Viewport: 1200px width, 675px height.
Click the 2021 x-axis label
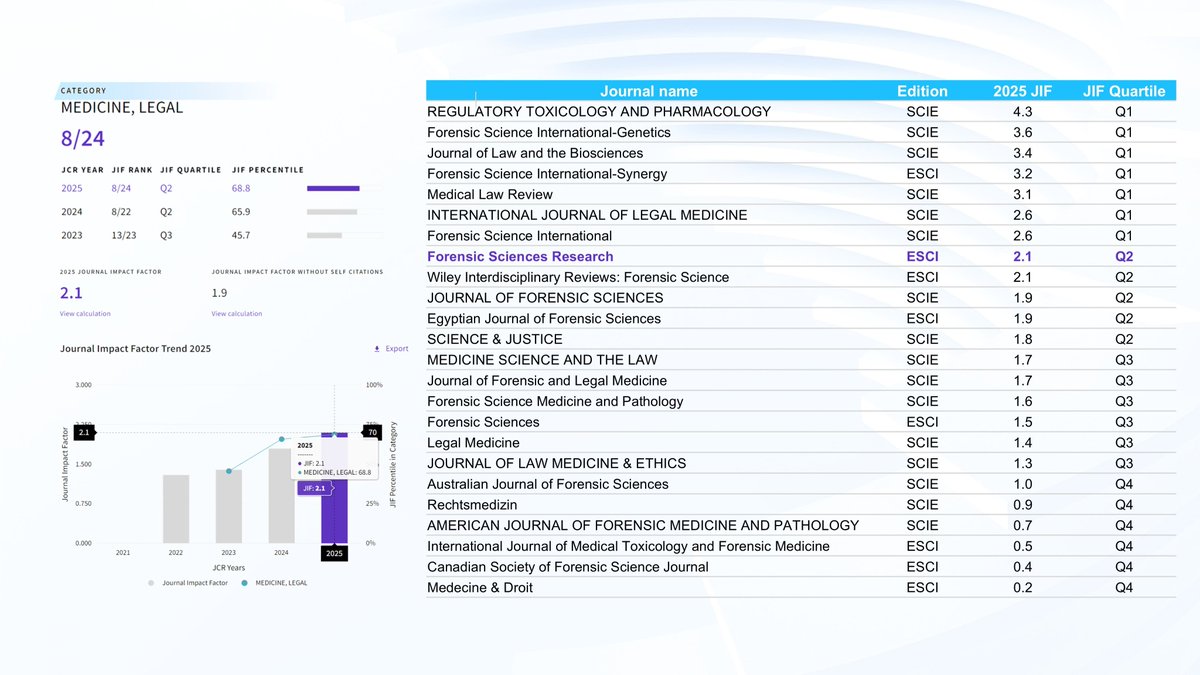pyautogui.click(x=123, y=552)
